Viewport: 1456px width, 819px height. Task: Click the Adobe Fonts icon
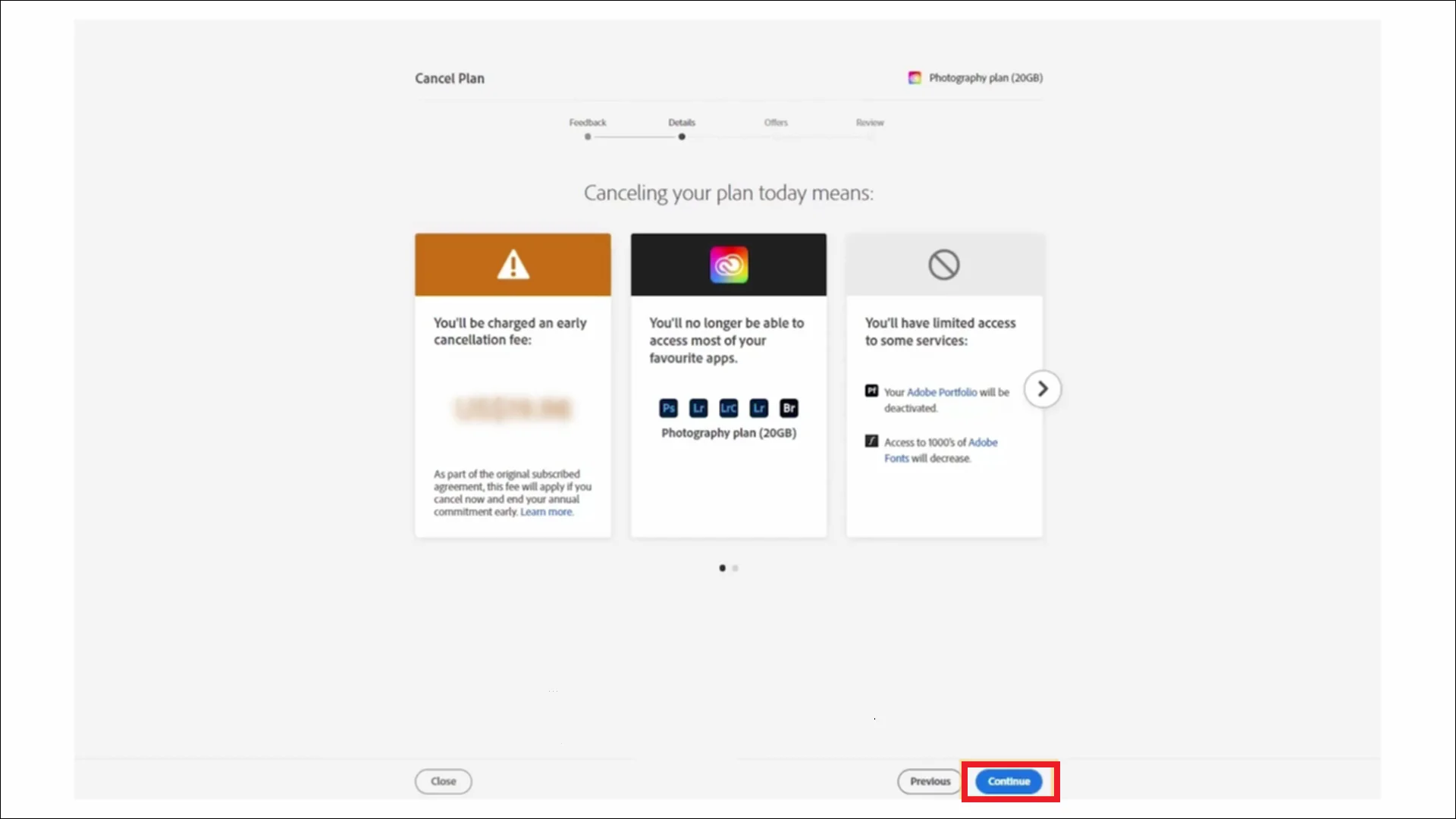[x=871, y=441]
